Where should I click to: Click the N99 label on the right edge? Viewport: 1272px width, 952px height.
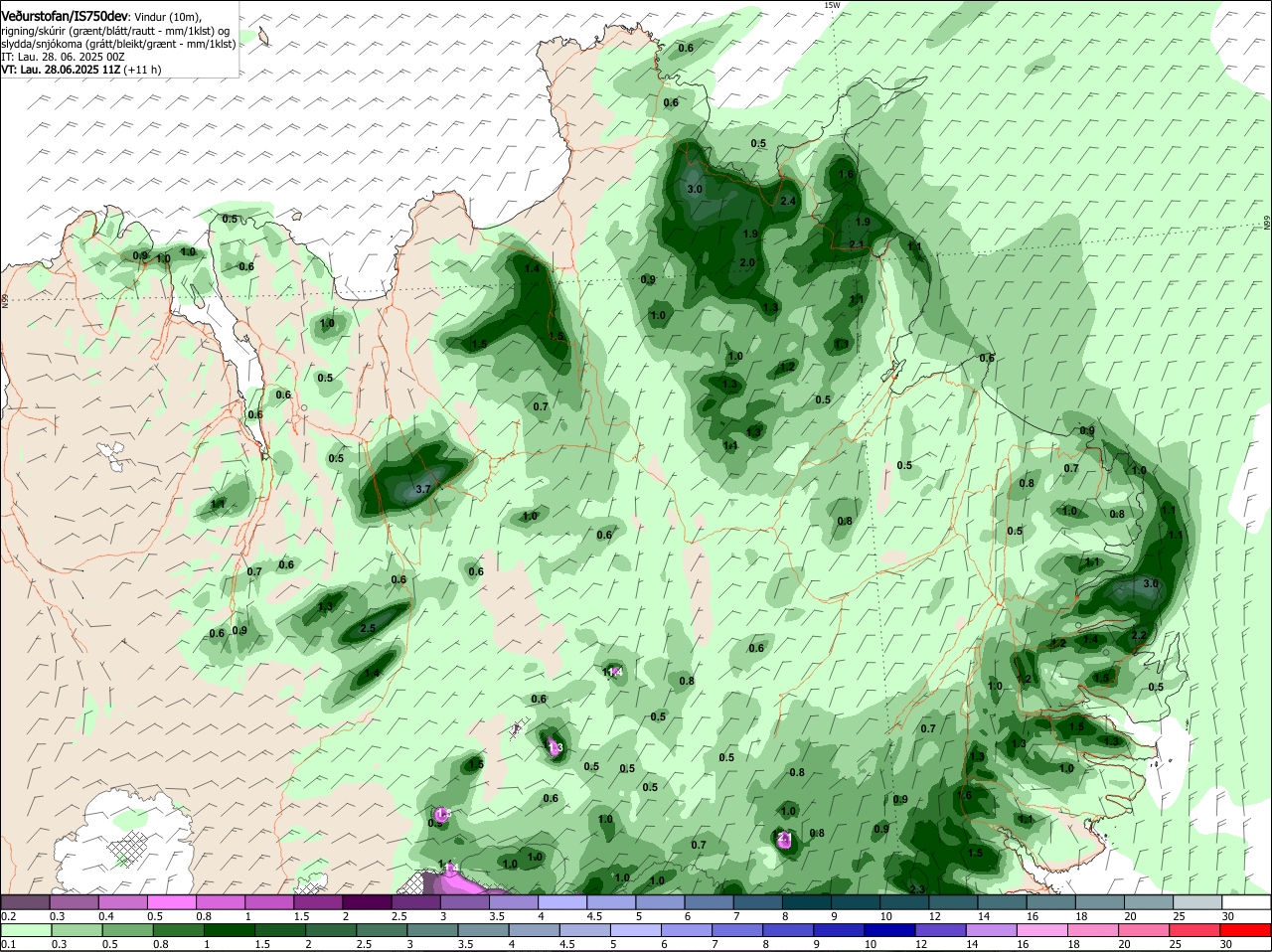(x=1267, y=225)
